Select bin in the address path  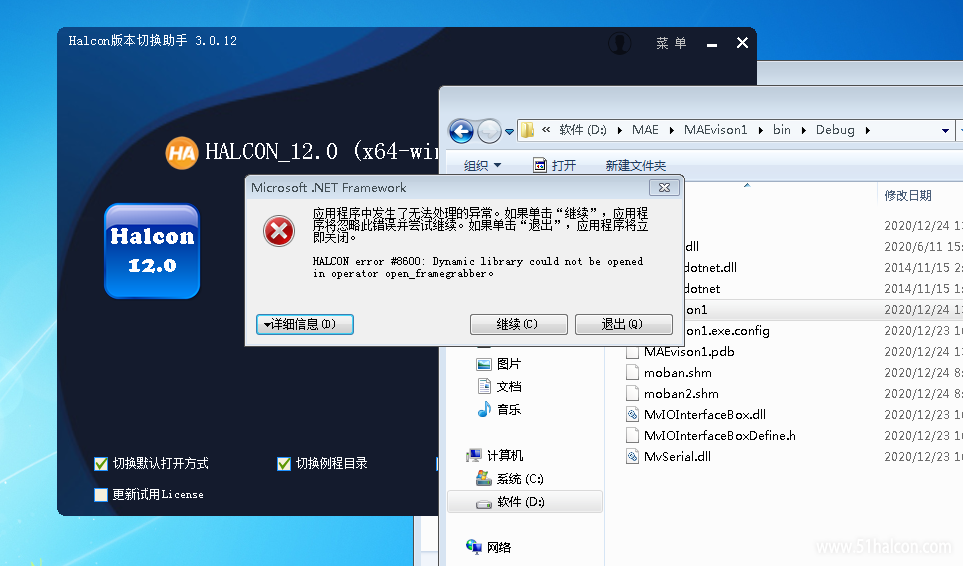pyautogui.click(x=782, y=130)
